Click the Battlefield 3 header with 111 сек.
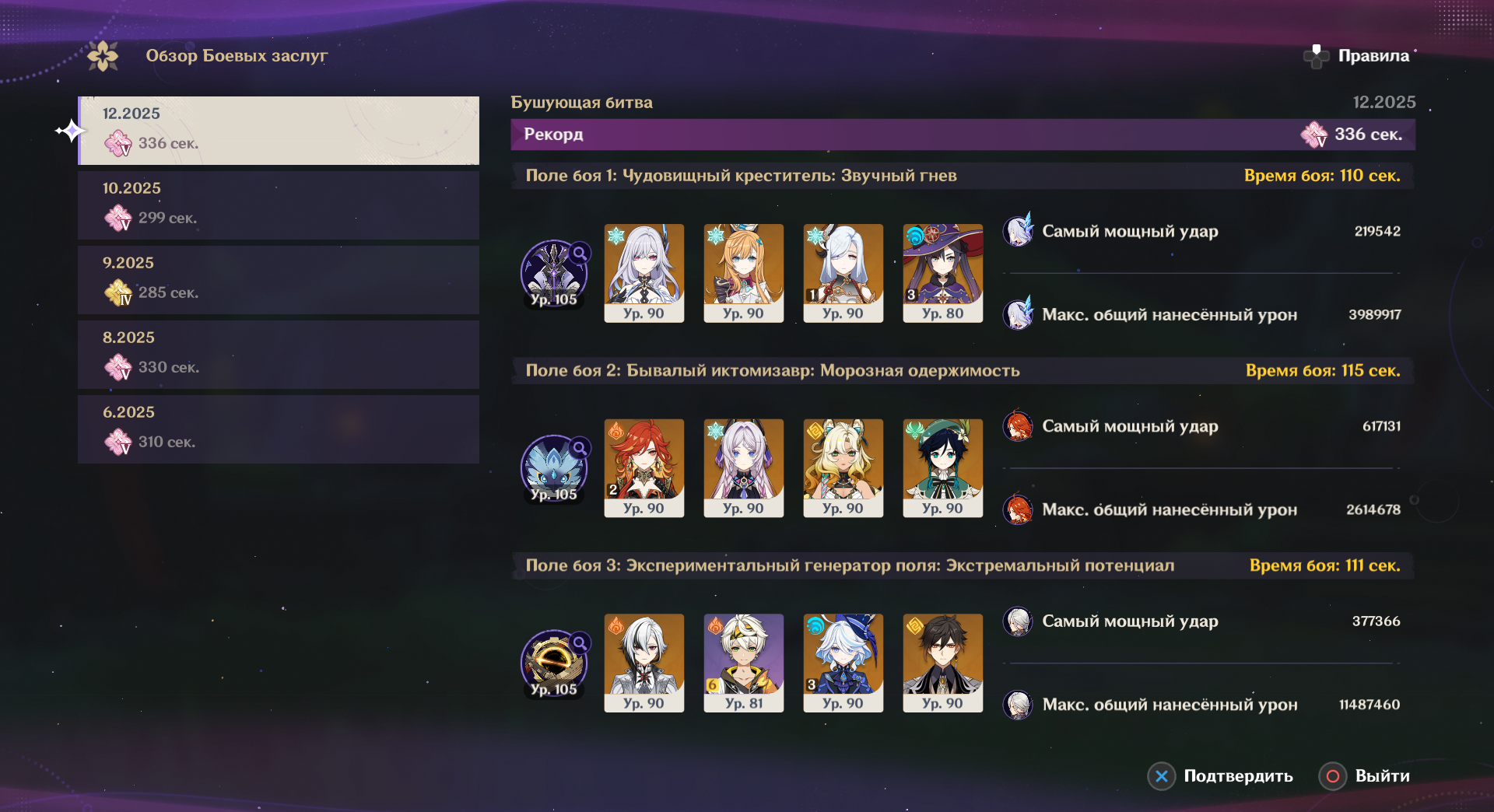 point(963,565)
